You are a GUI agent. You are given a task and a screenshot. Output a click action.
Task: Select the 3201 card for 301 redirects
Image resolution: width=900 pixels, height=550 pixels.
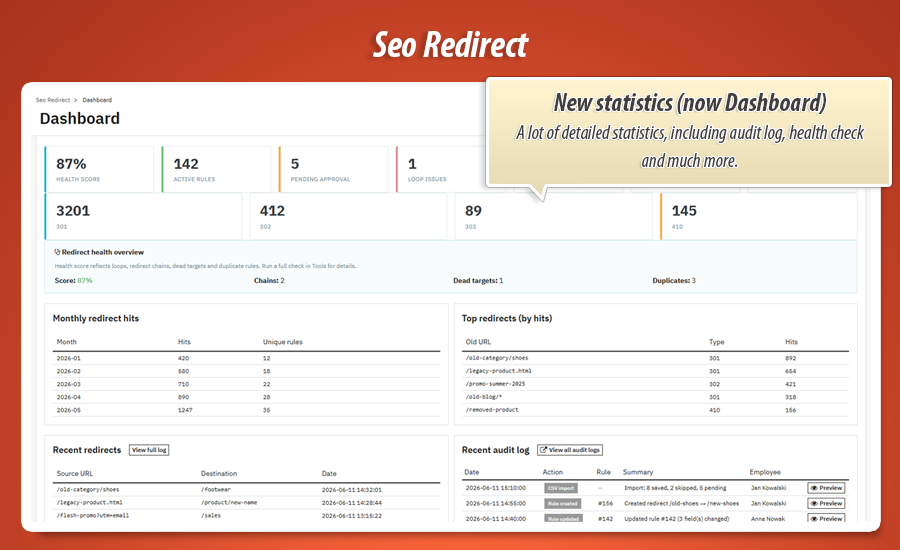click(143, 216)
